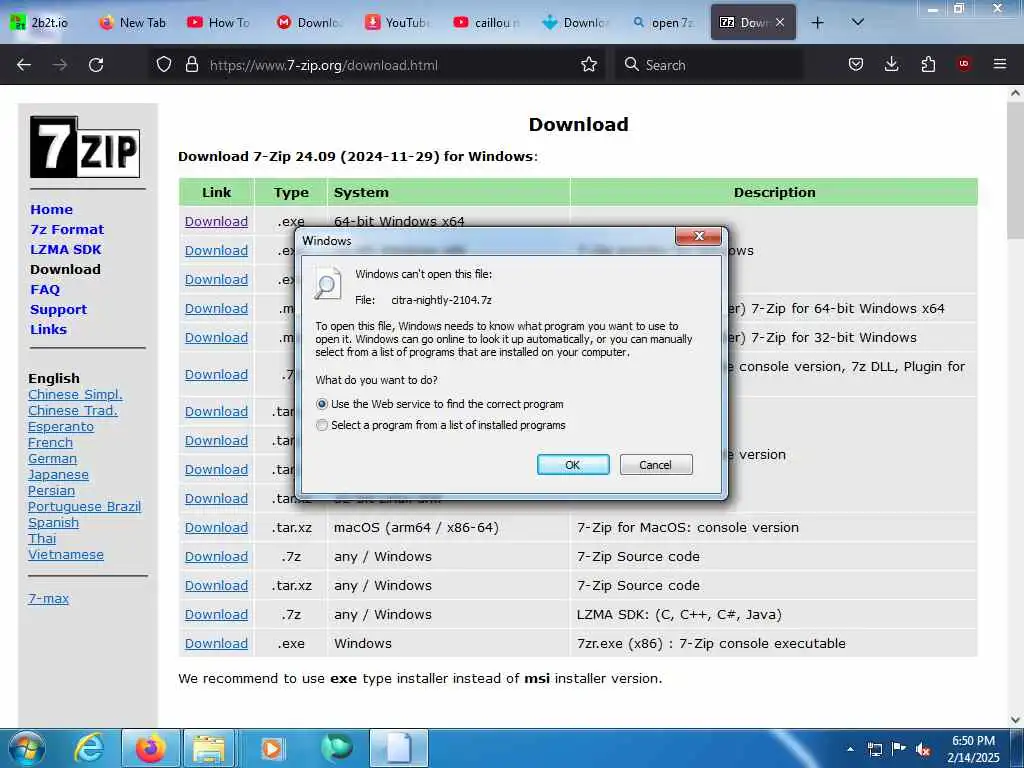Click the page vertical scrollbar thumb
The width and height of the screenshot is (1024, 768).
click(1015, 171)
